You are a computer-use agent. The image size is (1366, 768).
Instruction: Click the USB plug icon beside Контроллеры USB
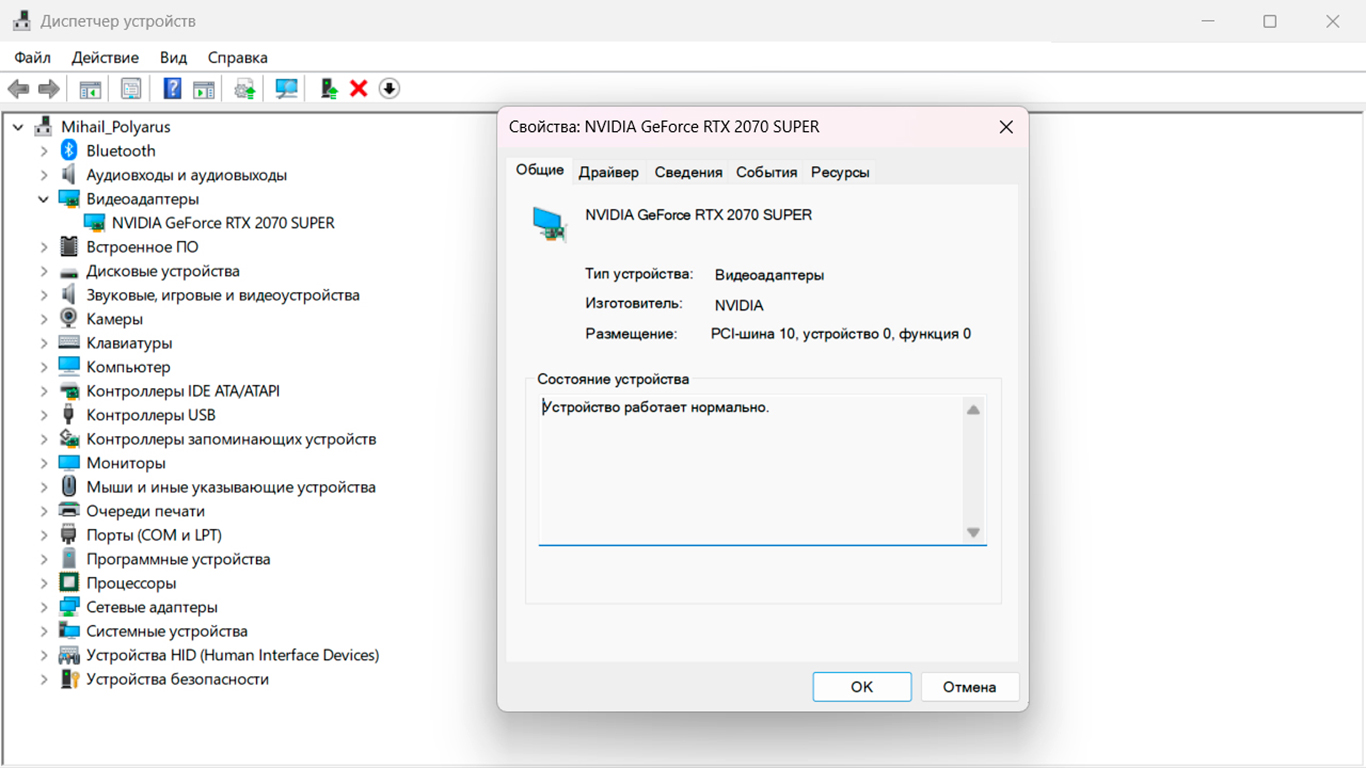[69, 415]
